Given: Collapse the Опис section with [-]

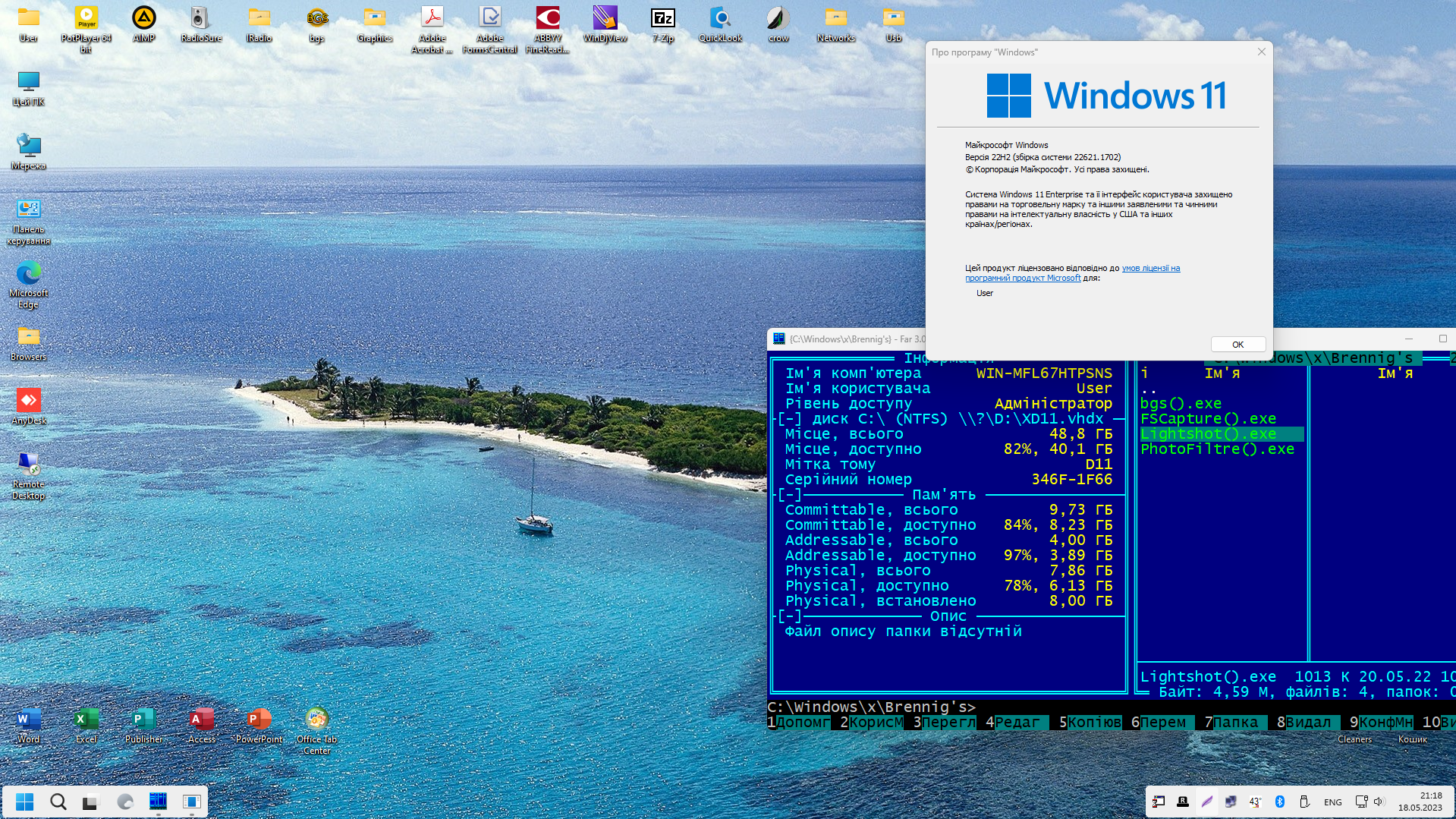Looking at the screenshot, I should tap(789, 616).
